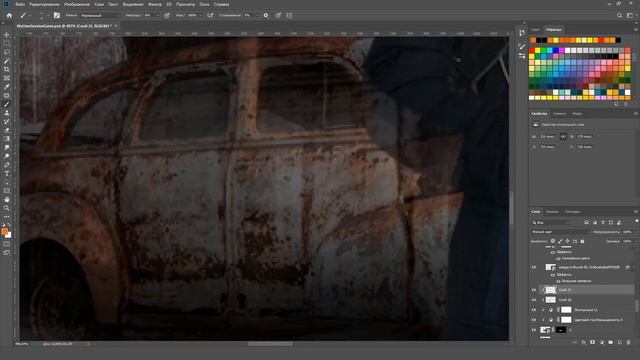The height and width of the screenshot is (360, 640).
Task: Toggle visibility of Hue/Saturation adjustment layer
Action: pyautogui.click(x=534, y=320)
